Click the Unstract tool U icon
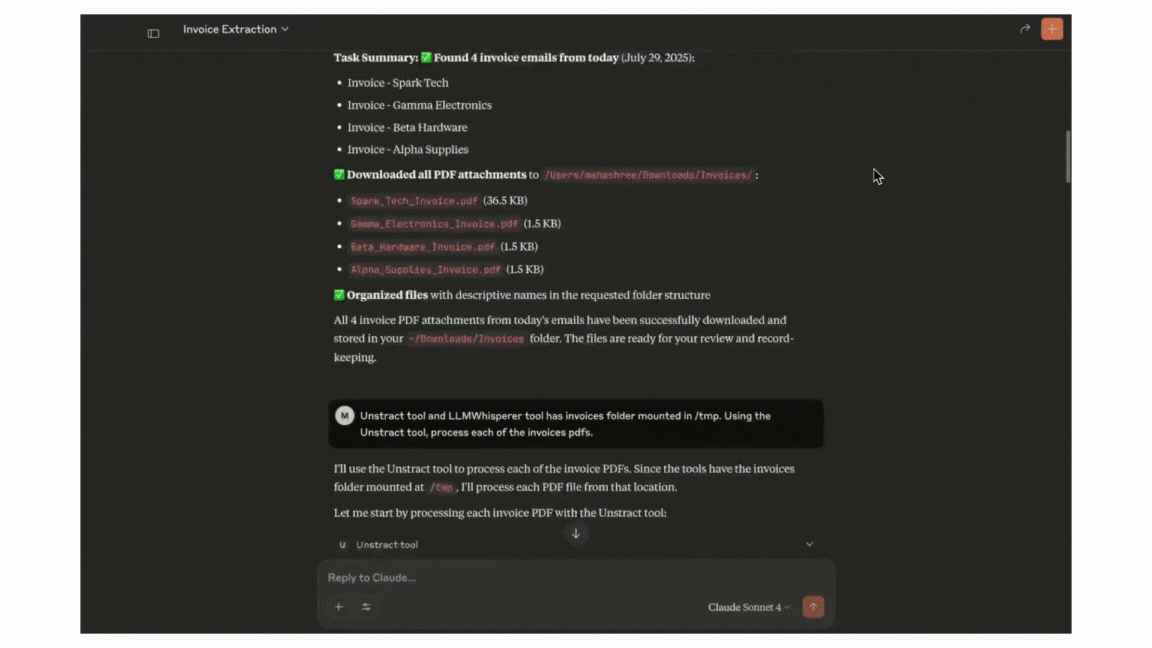 (343, 545)
